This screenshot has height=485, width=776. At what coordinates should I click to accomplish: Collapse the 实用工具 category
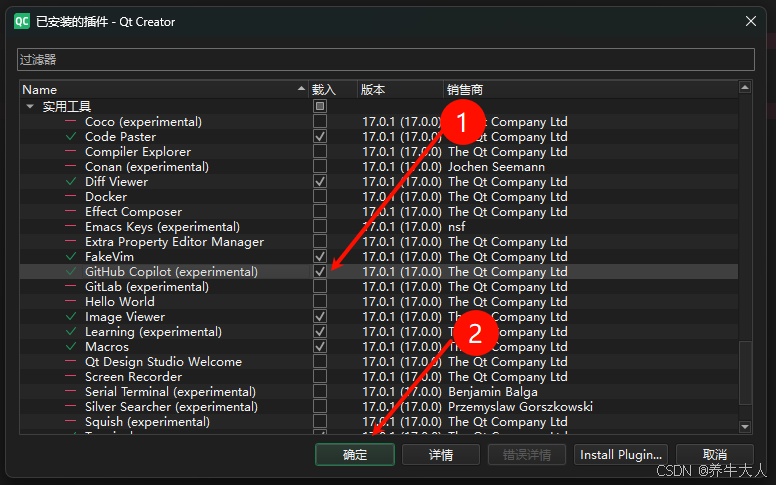coord(30,106)
